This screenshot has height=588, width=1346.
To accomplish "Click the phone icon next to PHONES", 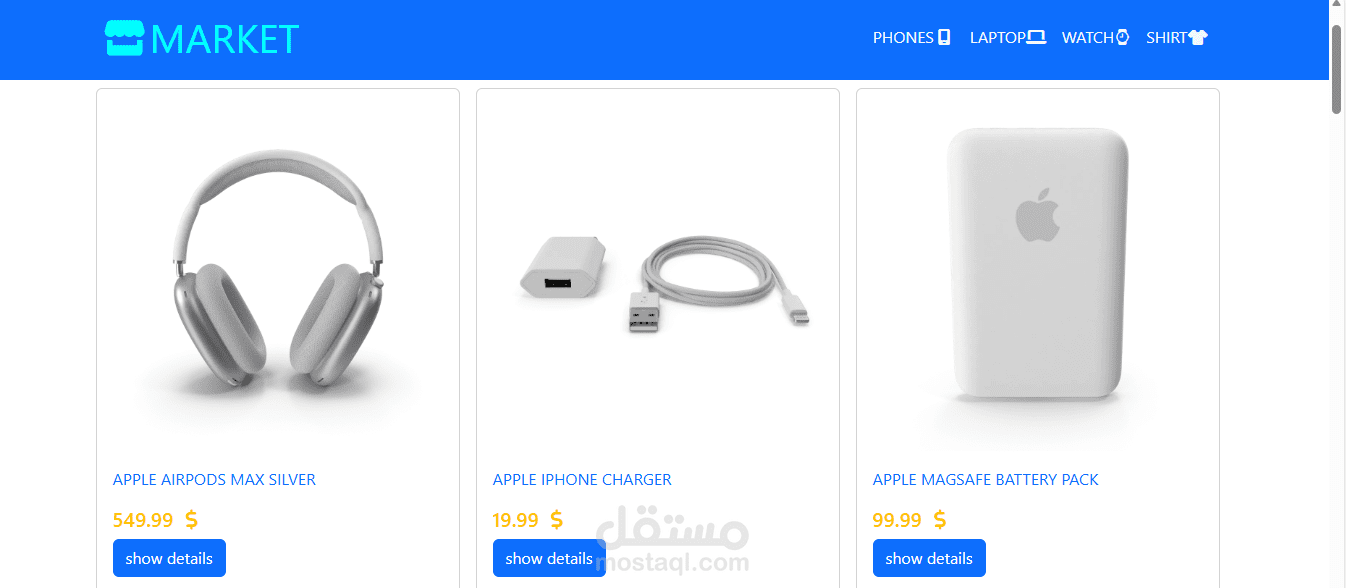I will pos(943,38).
